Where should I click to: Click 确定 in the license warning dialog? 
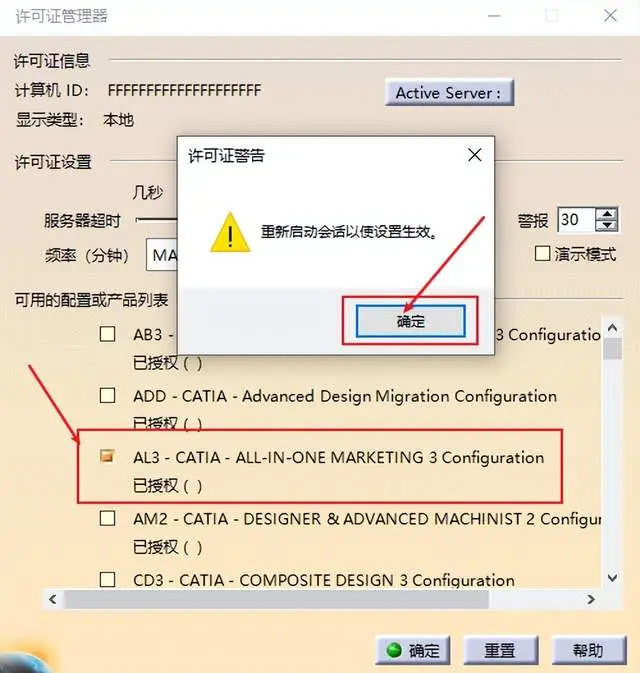(x=410, y=321)
